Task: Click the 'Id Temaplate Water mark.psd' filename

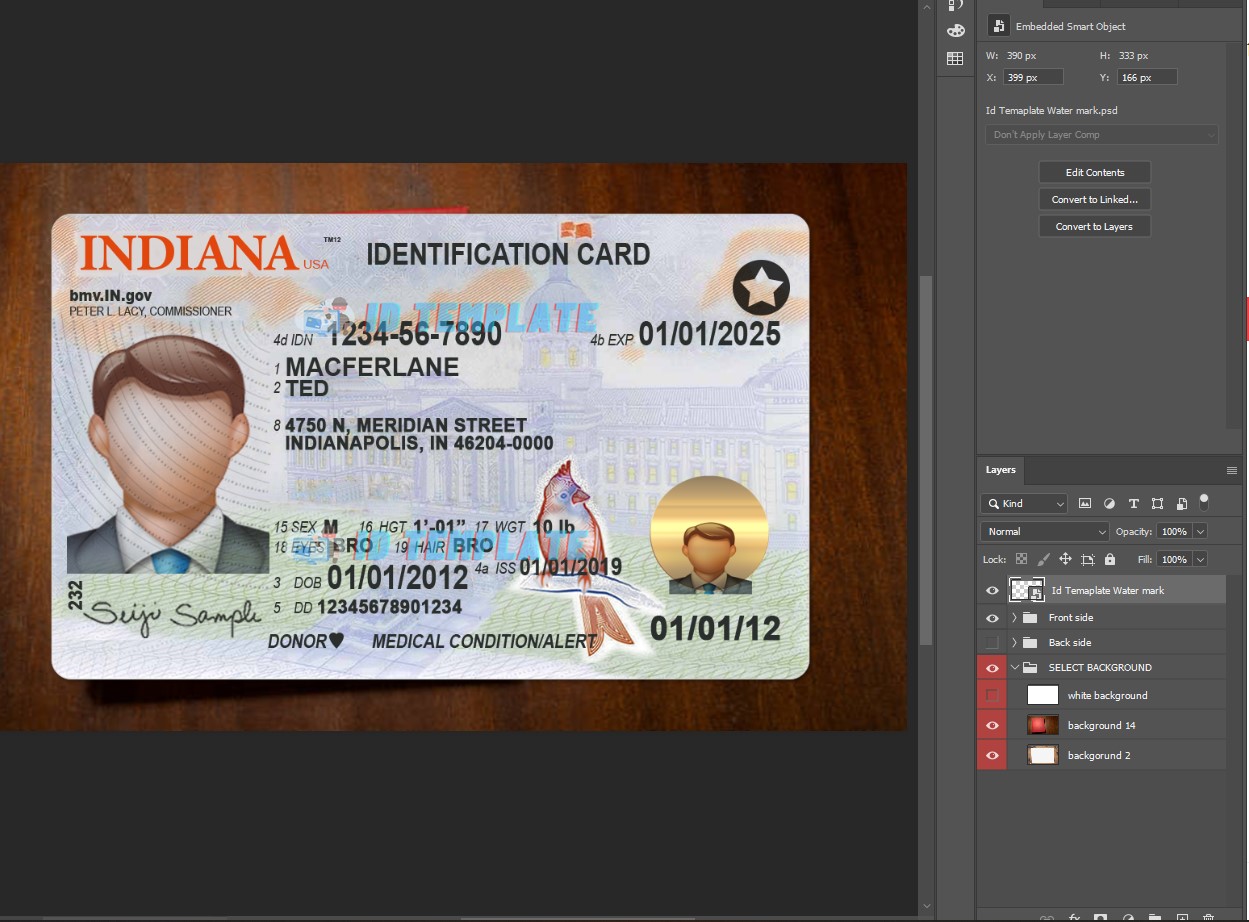Action: [x=1052, y=111]
